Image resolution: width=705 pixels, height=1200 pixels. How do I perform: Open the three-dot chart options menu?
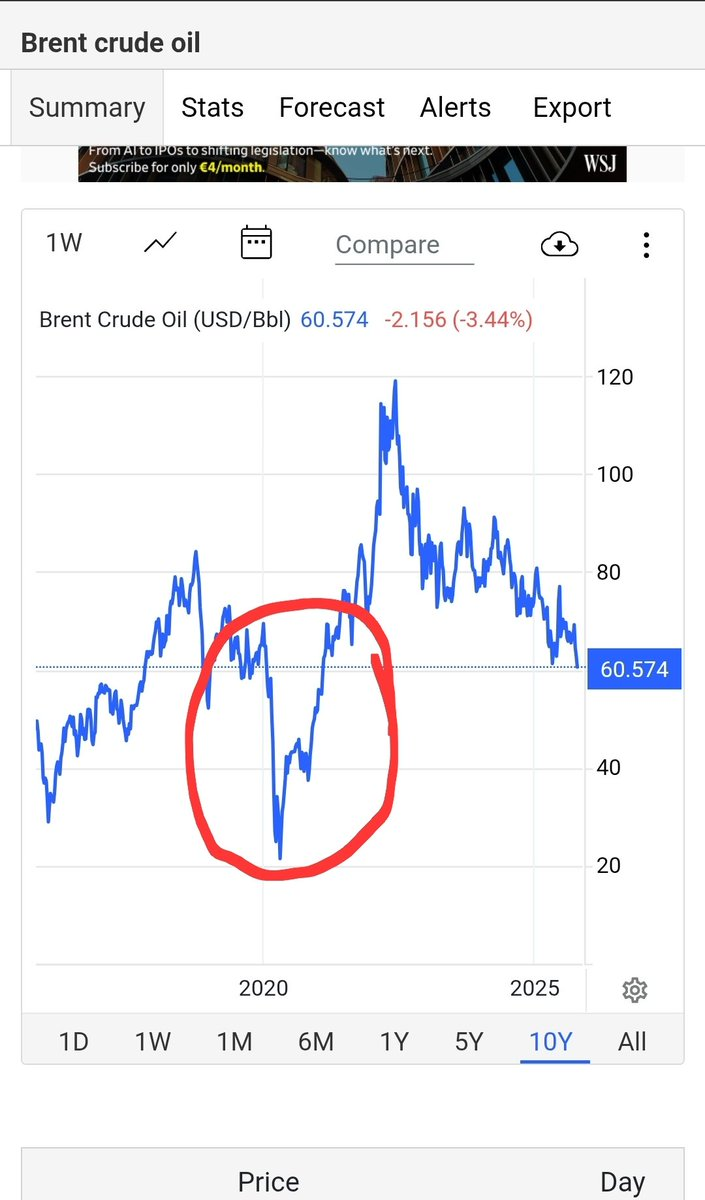647,244
